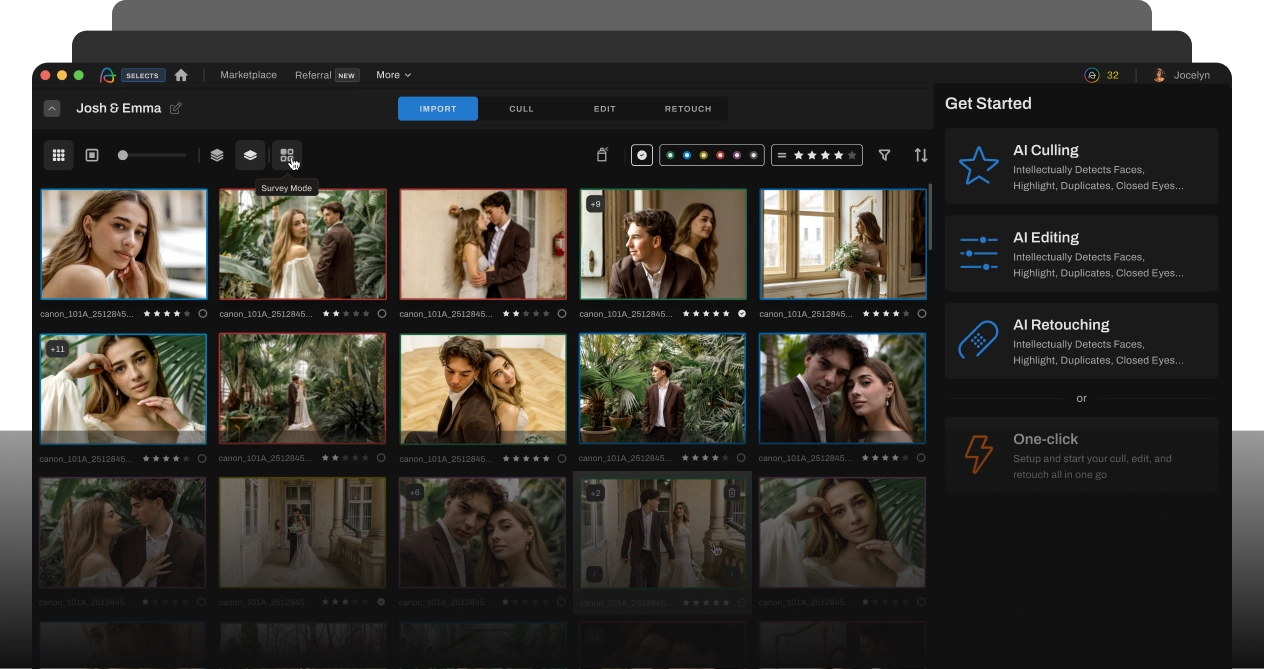
Task: Filter by the red color label
Action: click(720, 155)
